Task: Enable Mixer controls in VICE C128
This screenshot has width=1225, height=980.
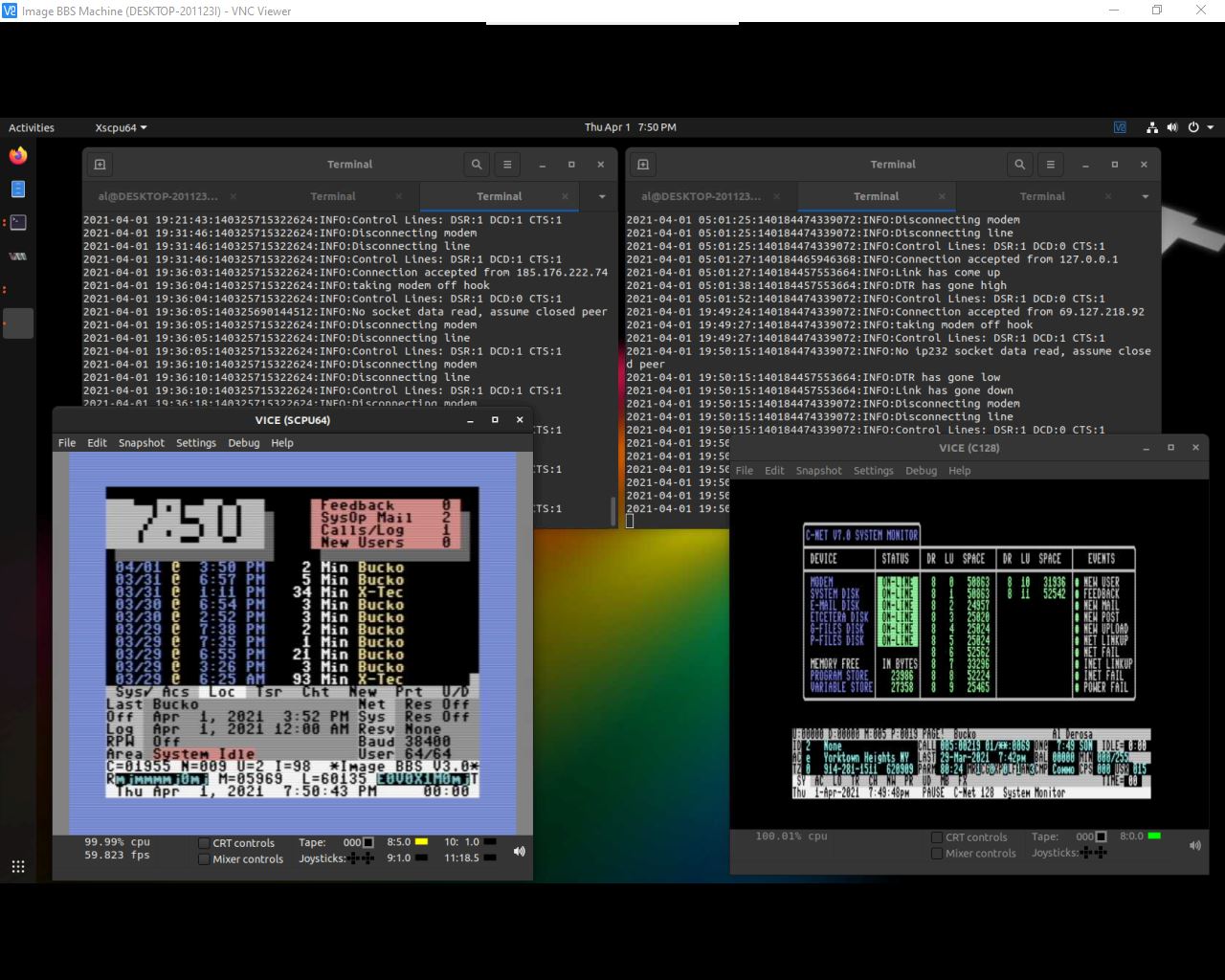Action: click(x=937, y=854)
